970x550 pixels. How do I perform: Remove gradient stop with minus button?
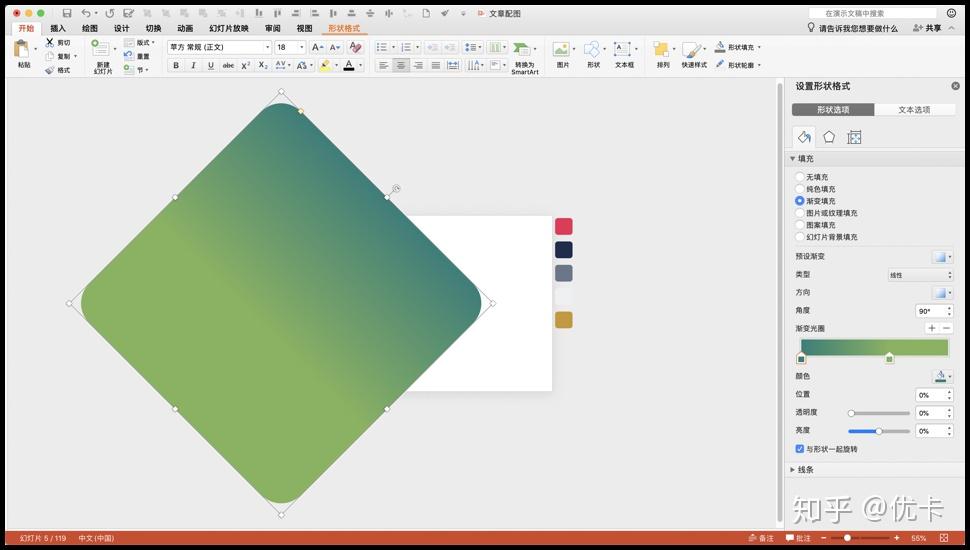click(x=946, y=329)
